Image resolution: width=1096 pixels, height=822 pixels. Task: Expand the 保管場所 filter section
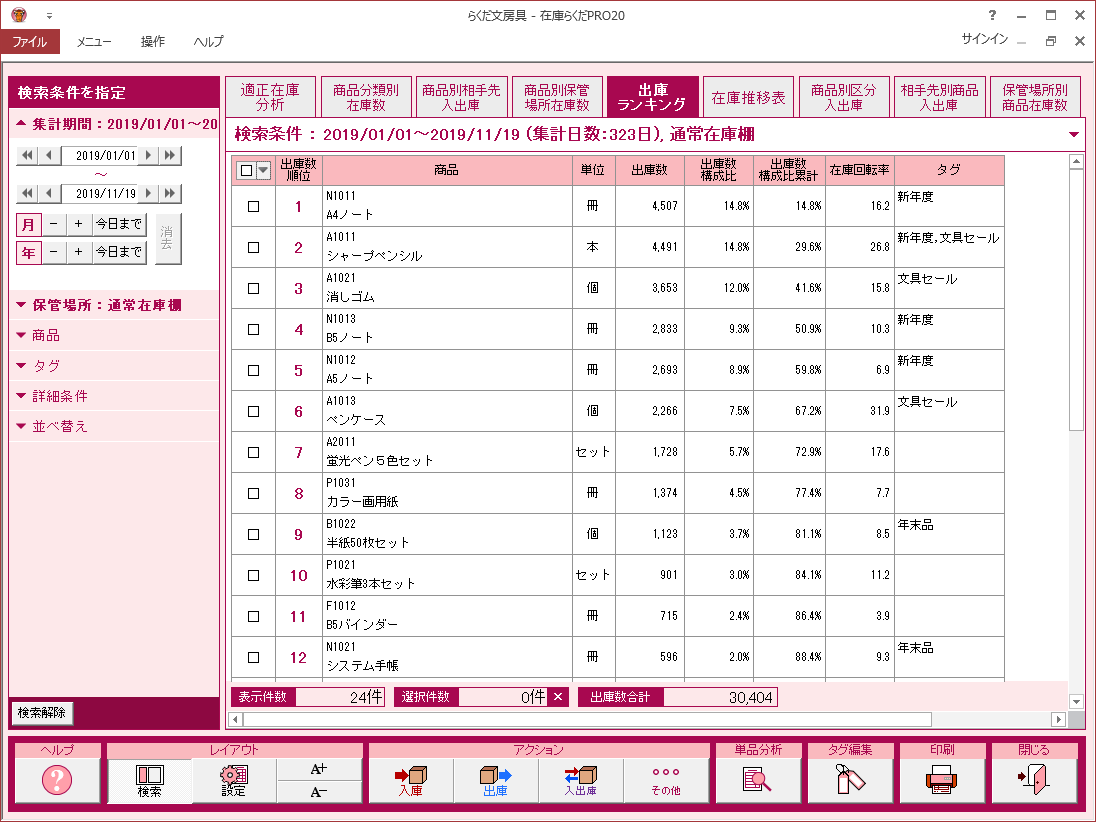tap(113, 306)
